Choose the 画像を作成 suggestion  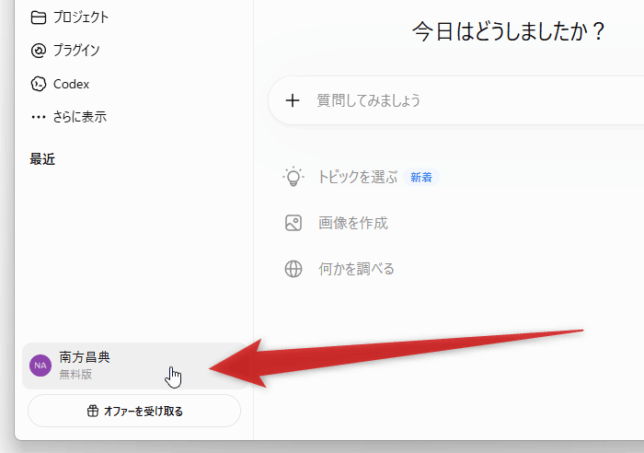(x=353, y=223)
